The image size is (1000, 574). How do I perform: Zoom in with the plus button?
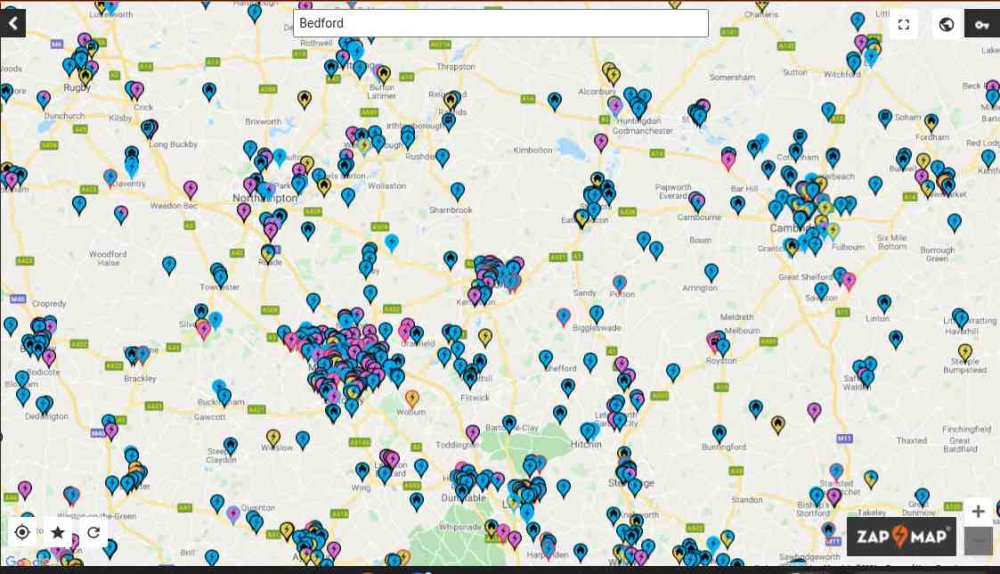978,511
